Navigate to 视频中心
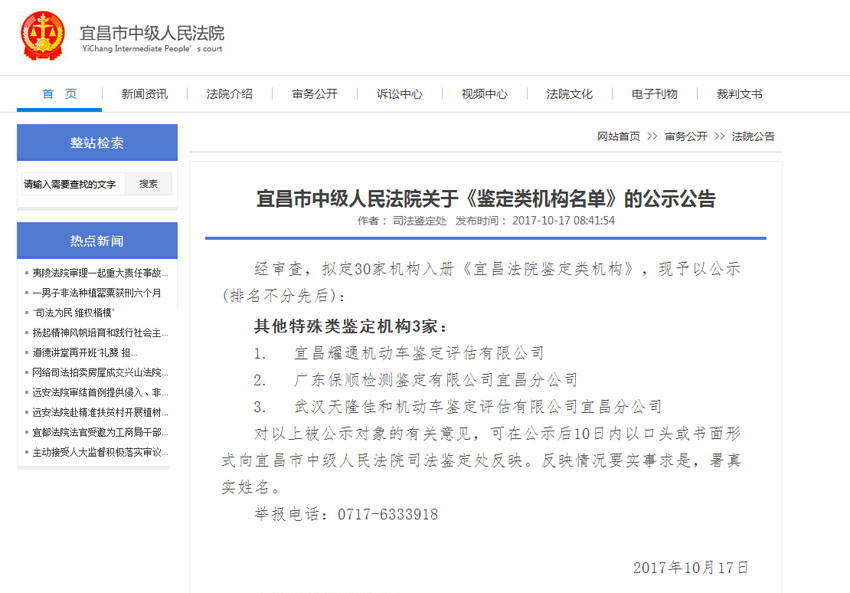This screenshot has width=850, height=593. pos(484,94)
